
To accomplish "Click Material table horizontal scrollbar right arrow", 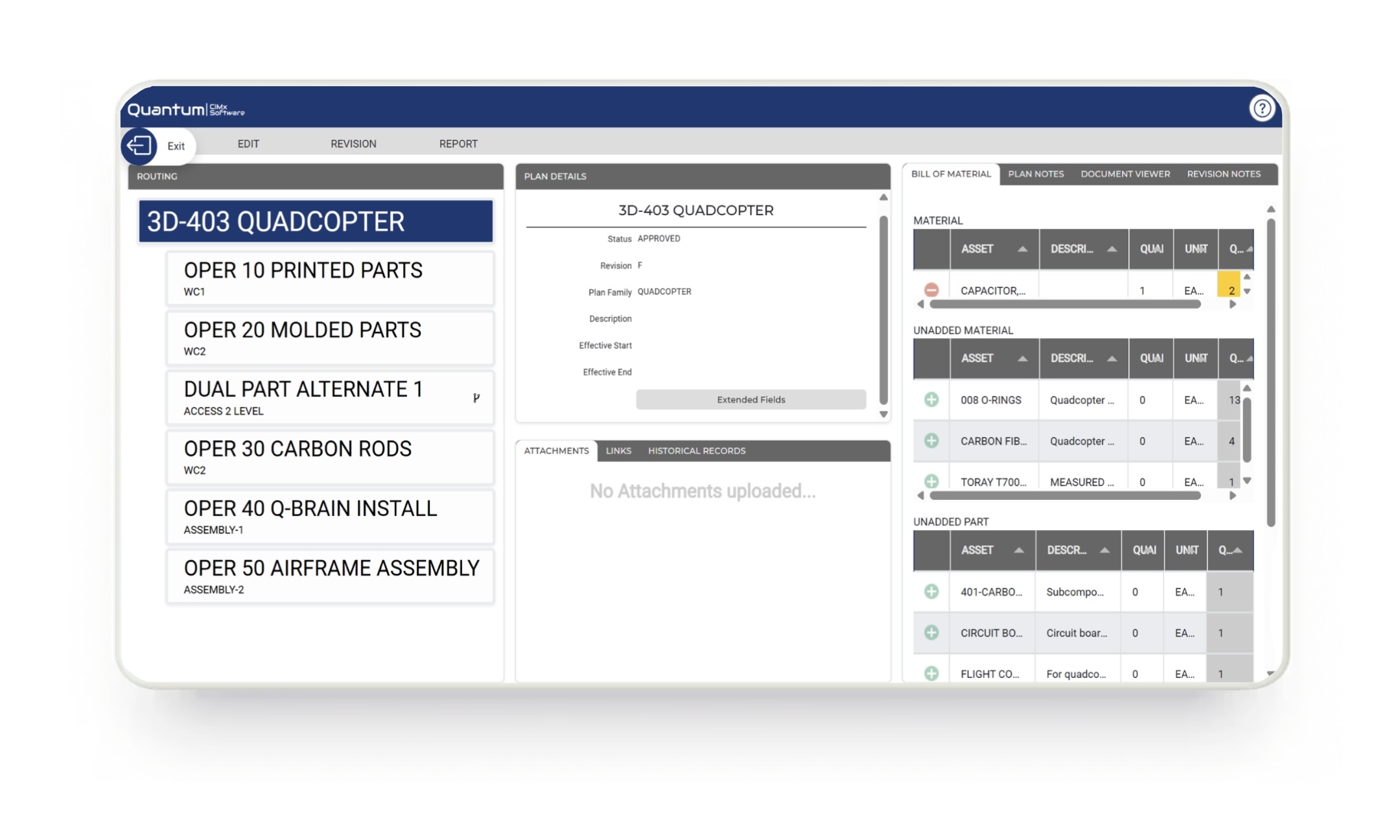I will click(x=1232, y=304).
